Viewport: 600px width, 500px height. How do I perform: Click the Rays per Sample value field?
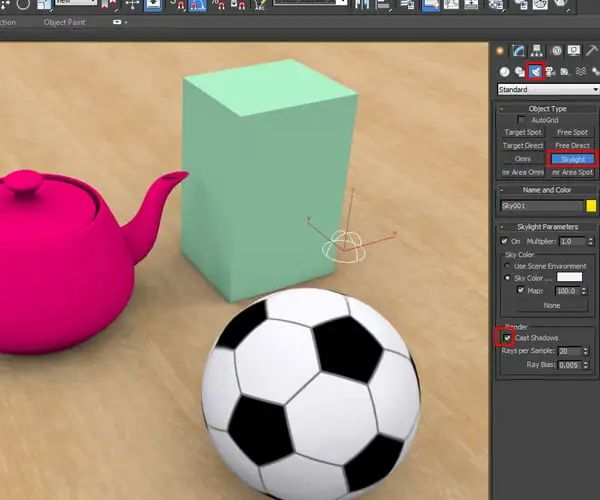click(570, 351)
